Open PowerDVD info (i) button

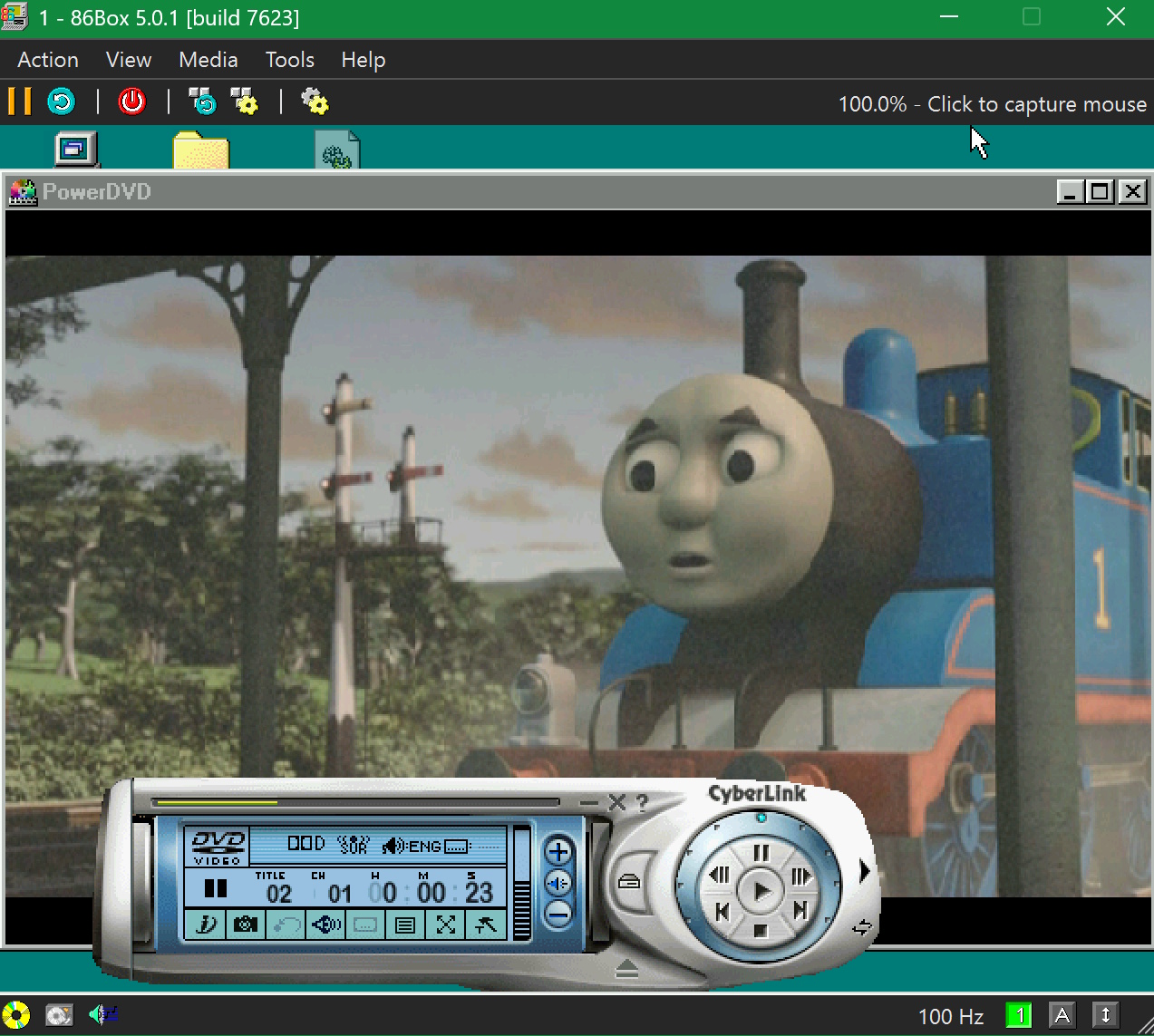pos(207,925)
